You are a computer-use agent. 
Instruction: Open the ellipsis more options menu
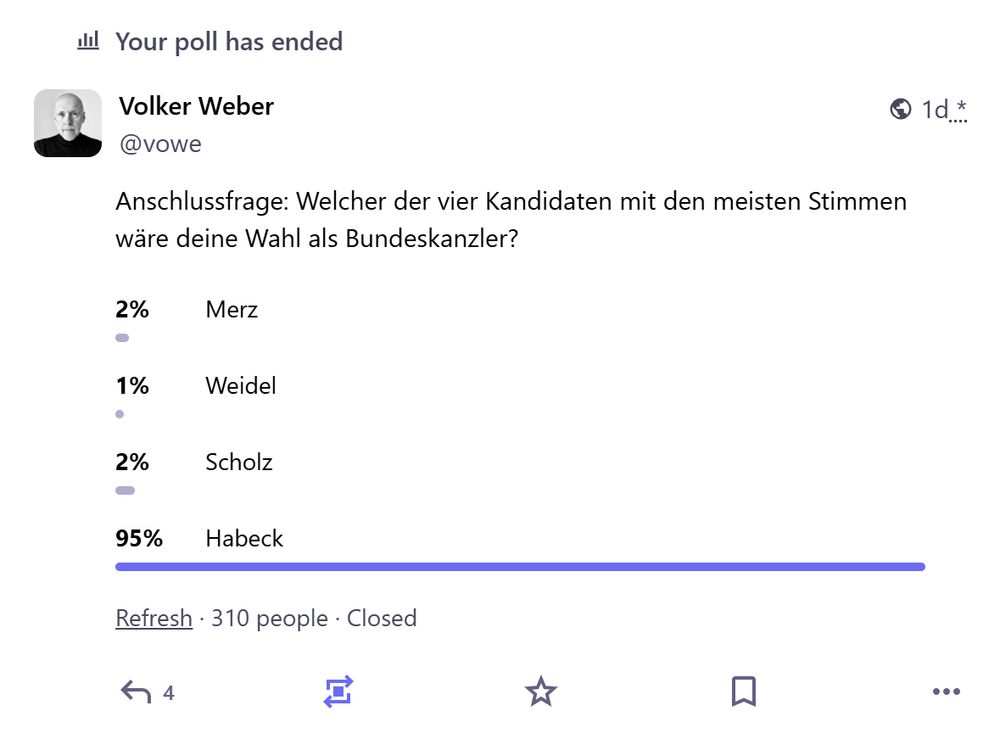[945, 690]
